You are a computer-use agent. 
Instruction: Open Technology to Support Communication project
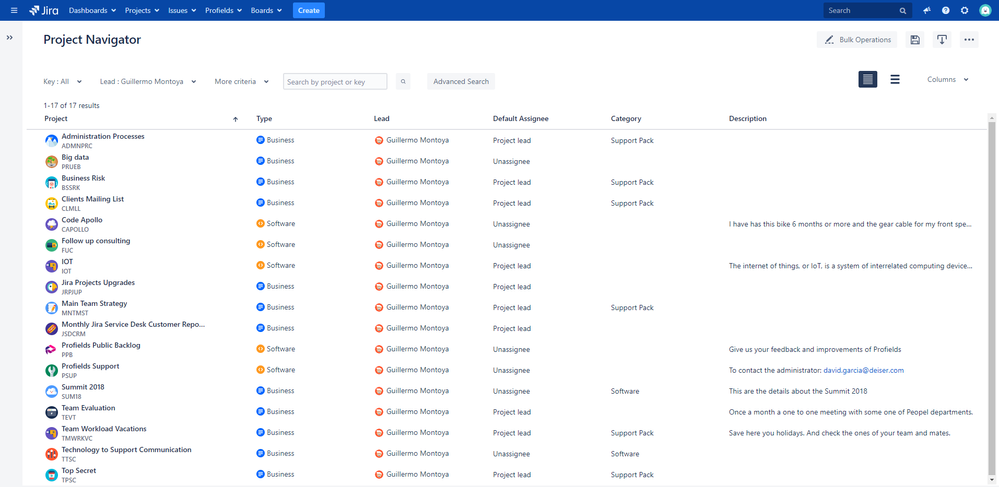coord(126,450)
